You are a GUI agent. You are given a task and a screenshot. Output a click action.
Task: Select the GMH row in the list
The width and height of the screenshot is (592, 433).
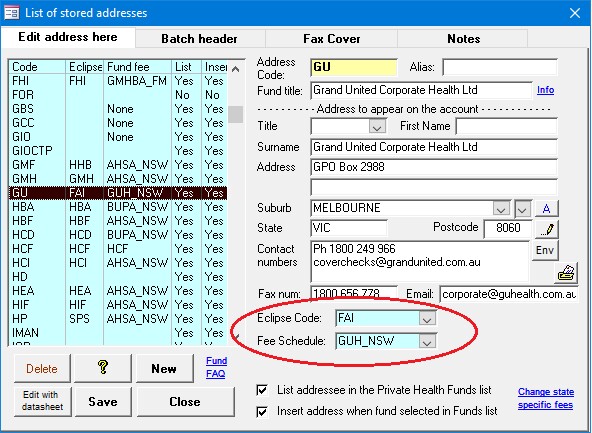[x=118, y=179]
